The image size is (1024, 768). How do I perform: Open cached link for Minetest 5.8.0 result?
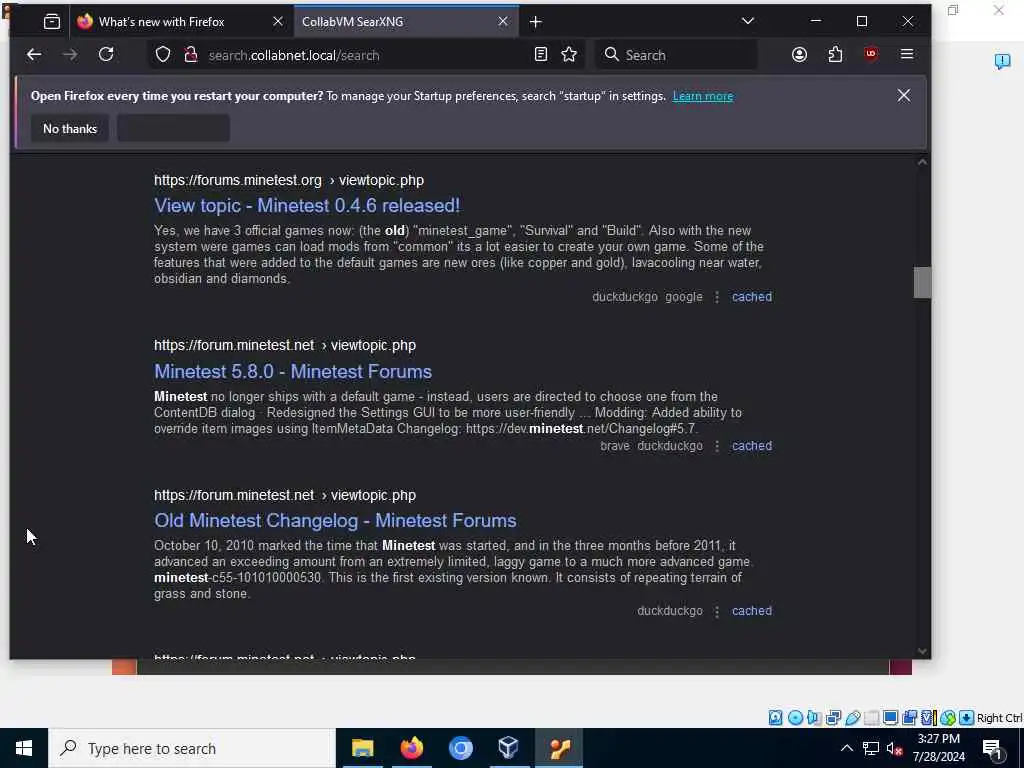coord(752,445)
